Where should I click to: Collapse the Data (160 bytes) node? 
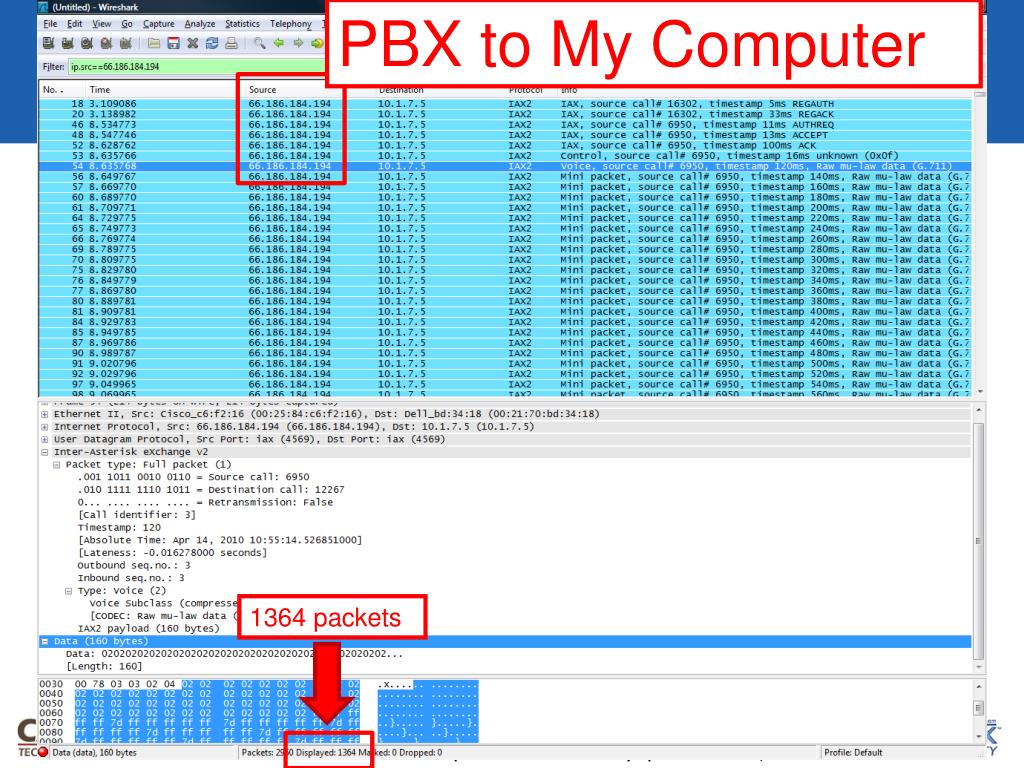click(44, 641)
